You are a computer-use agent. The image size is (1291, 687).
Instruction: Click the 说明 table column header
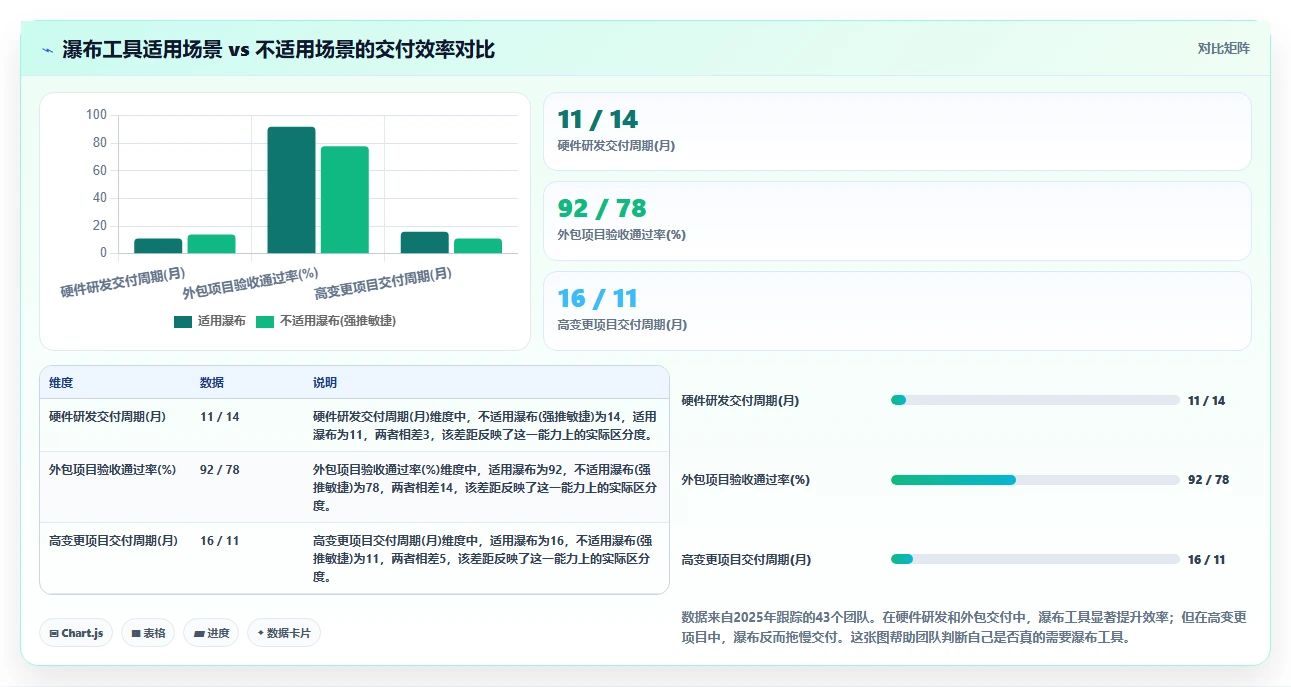tap(325, 383)
